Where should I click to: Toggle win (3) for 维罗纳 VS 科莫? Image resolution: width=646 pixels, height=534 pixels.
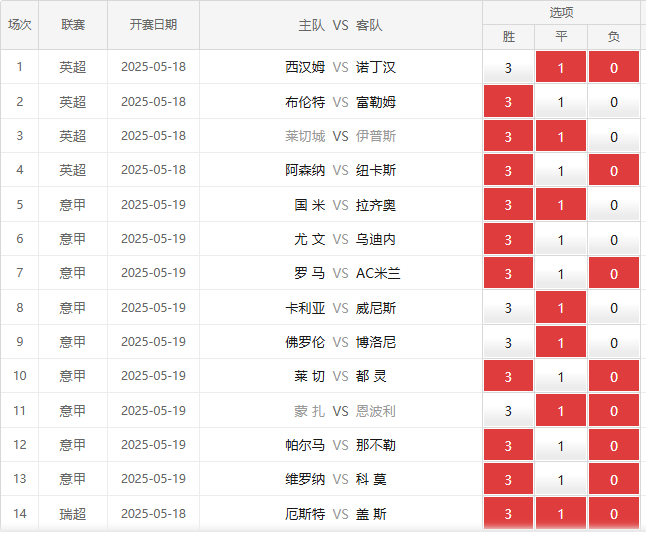point(508,479)
